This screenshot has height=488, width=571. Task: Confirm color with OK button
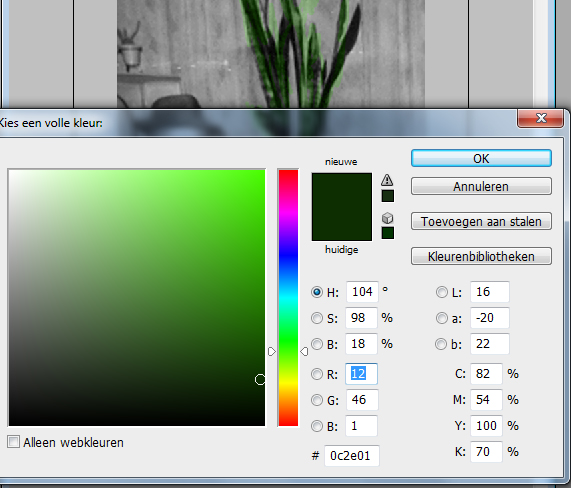[x=481, y=158]
